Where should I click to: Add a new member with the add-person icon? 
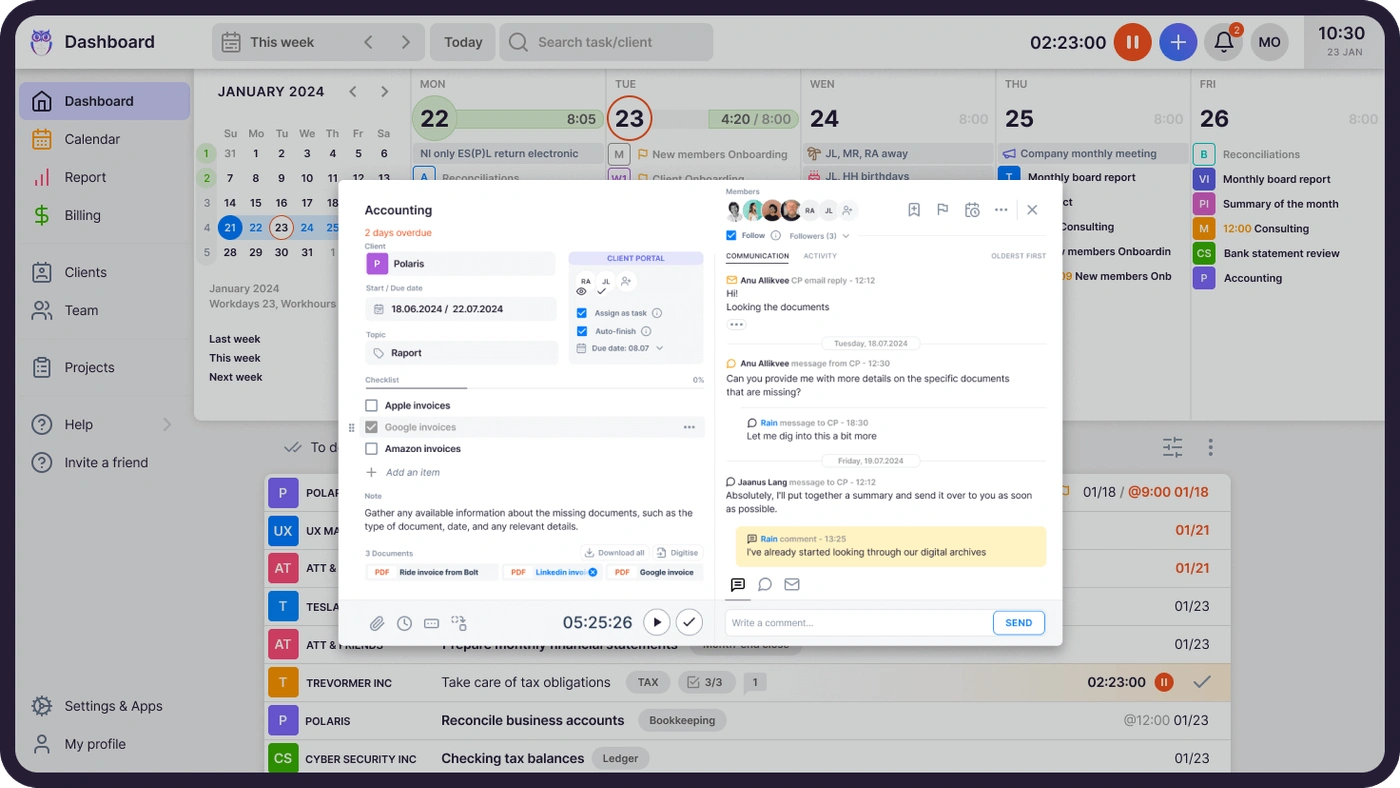pyautogui.click(x=845, y=210)
